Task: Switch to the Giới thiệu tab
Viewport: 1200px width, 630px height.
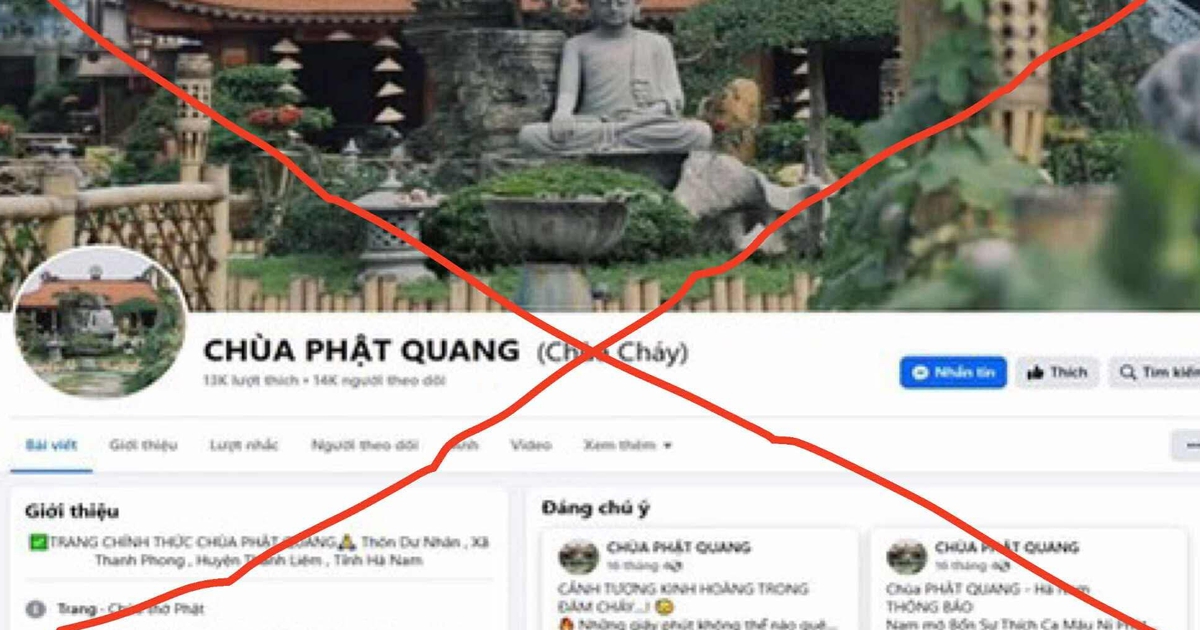Action: (x=143, y=445)
